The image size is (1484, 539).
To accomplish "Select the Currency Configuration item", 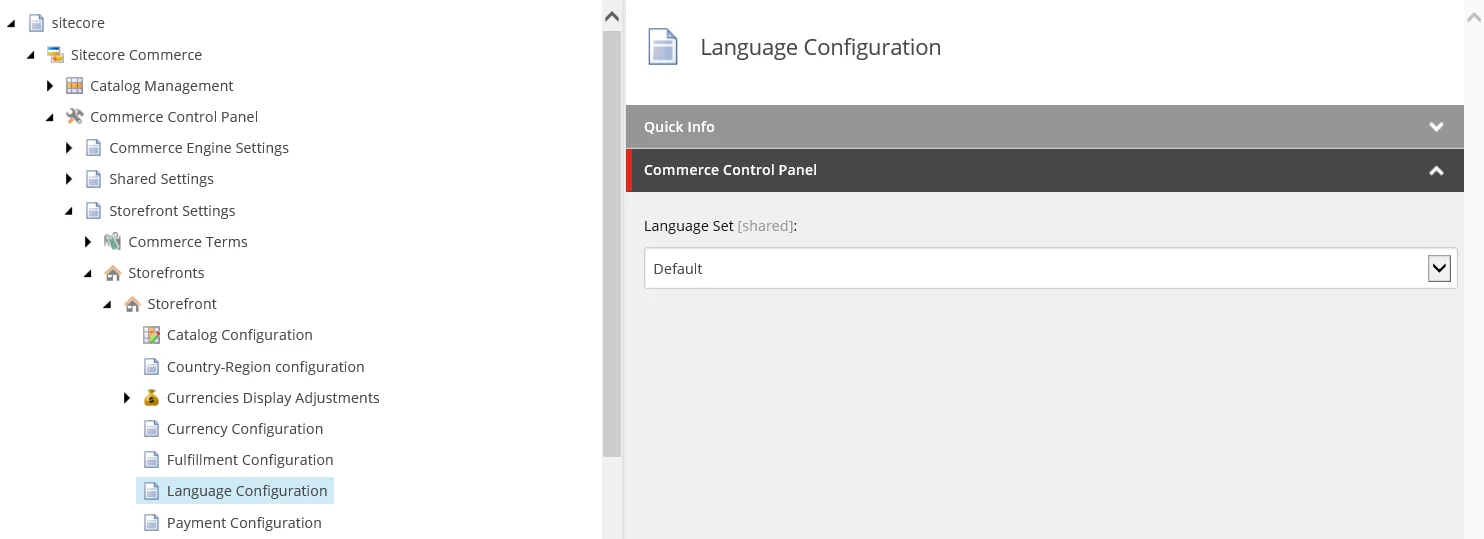I will click(245, 428).
